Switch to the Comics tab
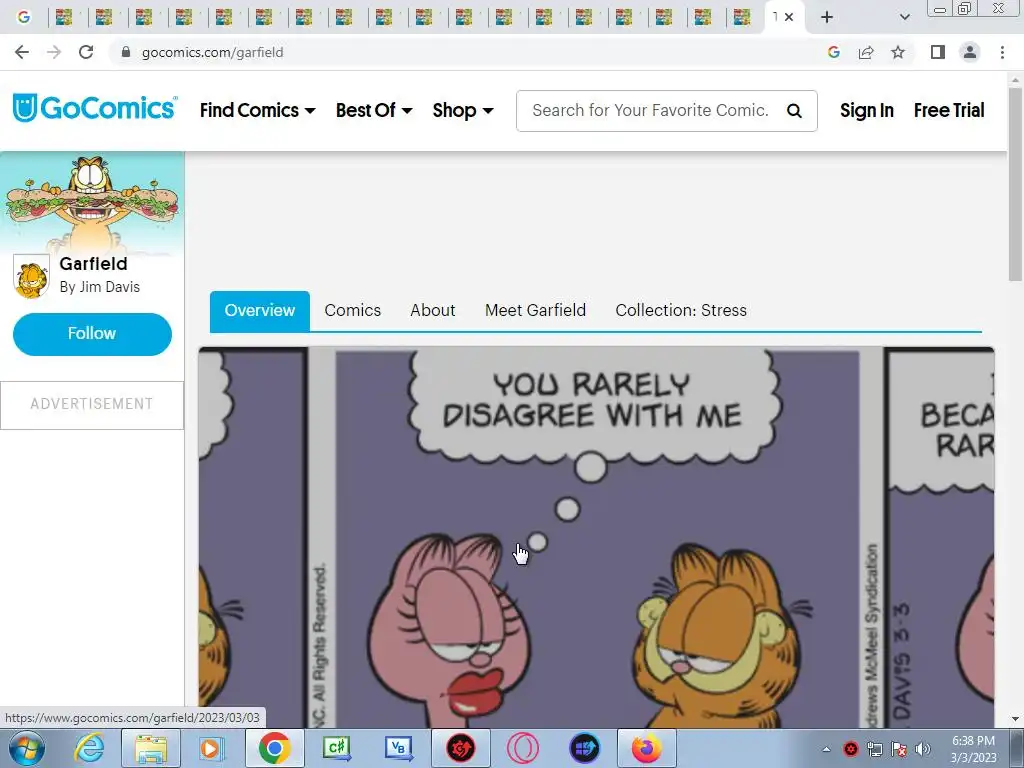 (x=353, y=310)
